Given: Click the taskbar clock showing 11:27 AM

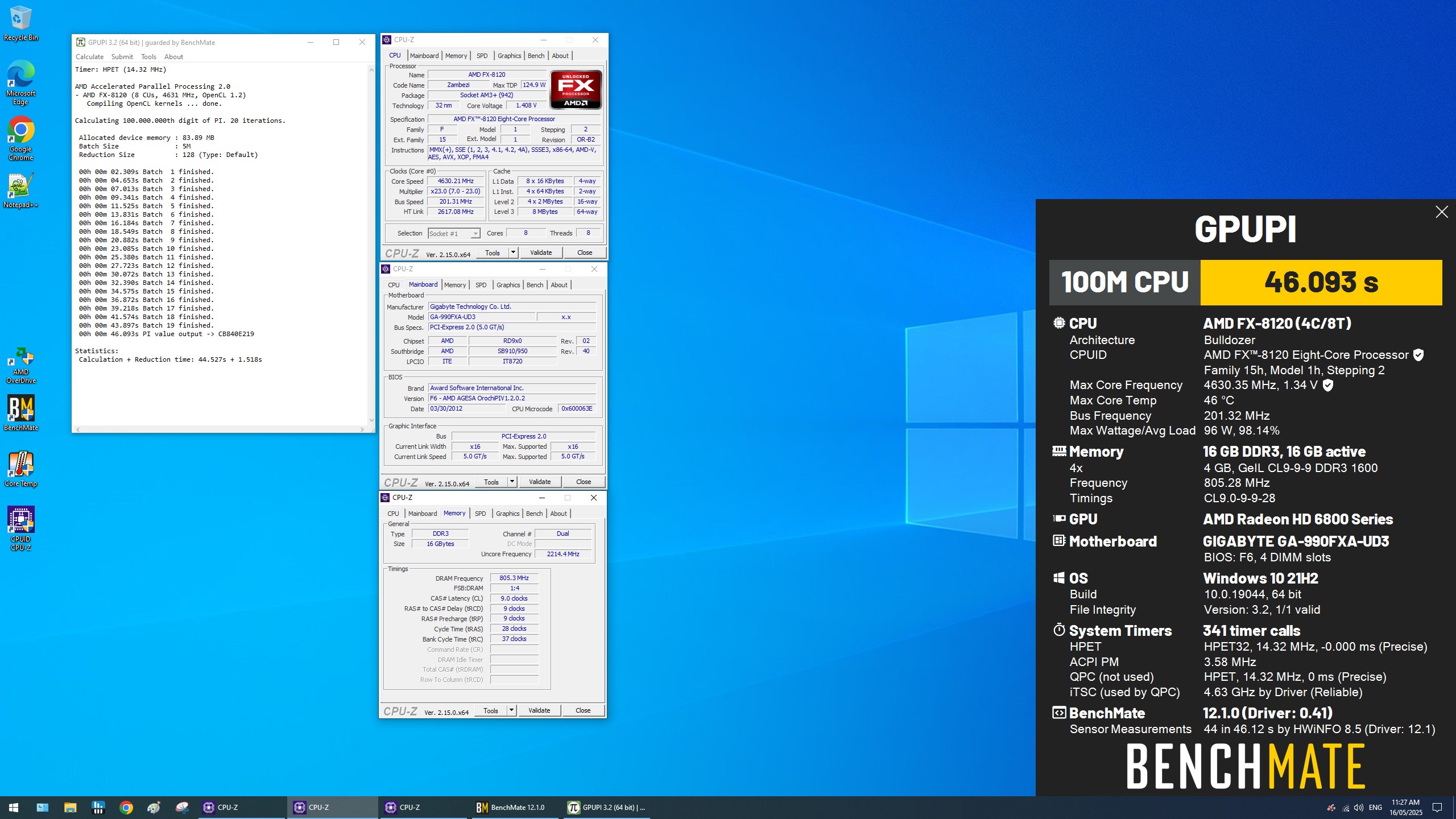Looking at the screenshot, I should pos(1406,808).
